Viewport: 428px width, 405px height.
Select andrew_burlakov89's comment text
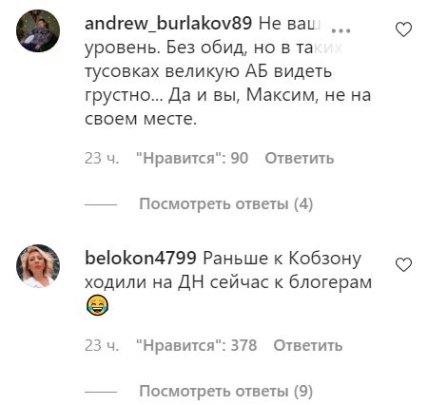point(228,72)
